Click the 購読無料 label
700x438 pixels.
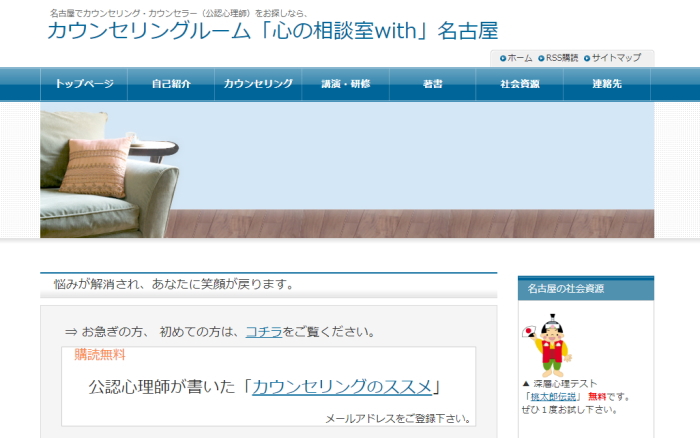[100, 355]
